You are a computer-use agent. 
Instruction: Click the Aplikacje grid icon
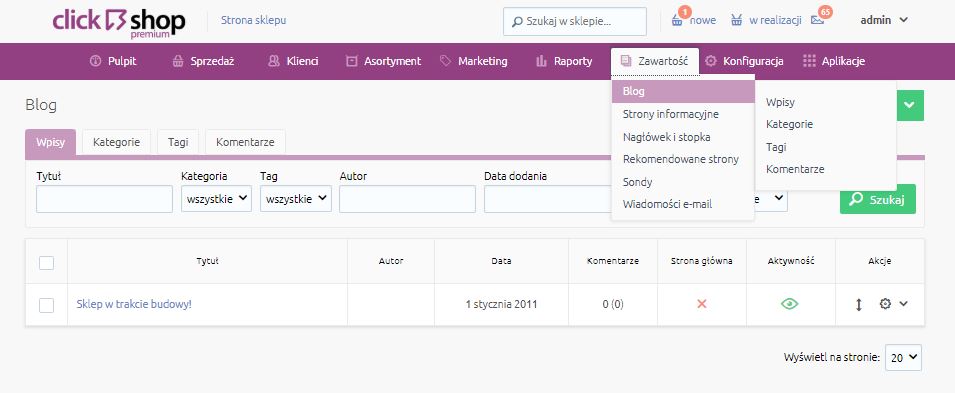809,61
